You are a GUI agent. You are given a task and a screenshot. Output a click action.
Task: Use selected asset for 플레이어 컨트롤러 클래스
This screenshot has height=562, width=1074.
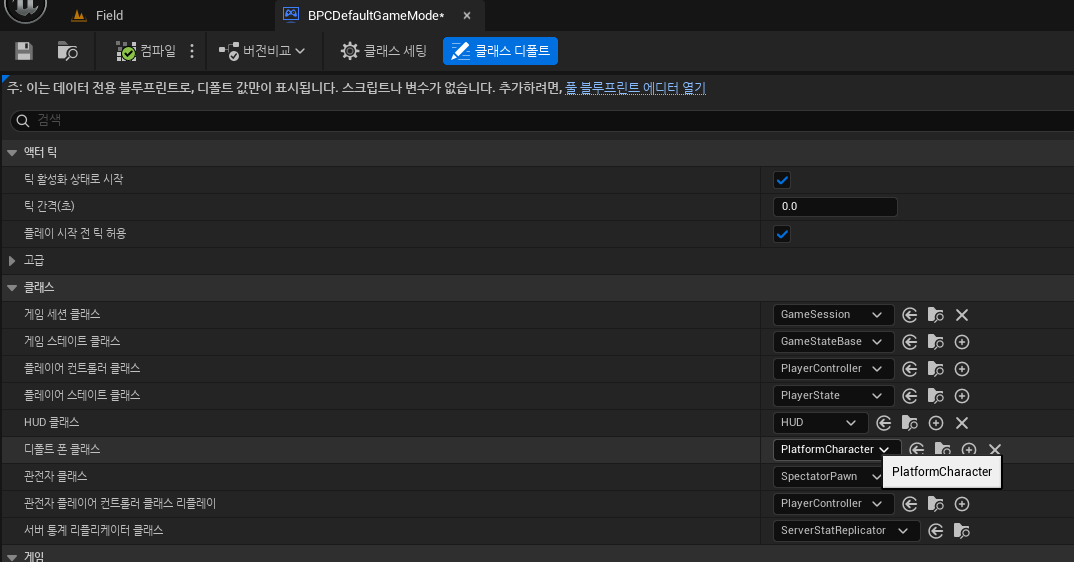(x=910, y=369)
